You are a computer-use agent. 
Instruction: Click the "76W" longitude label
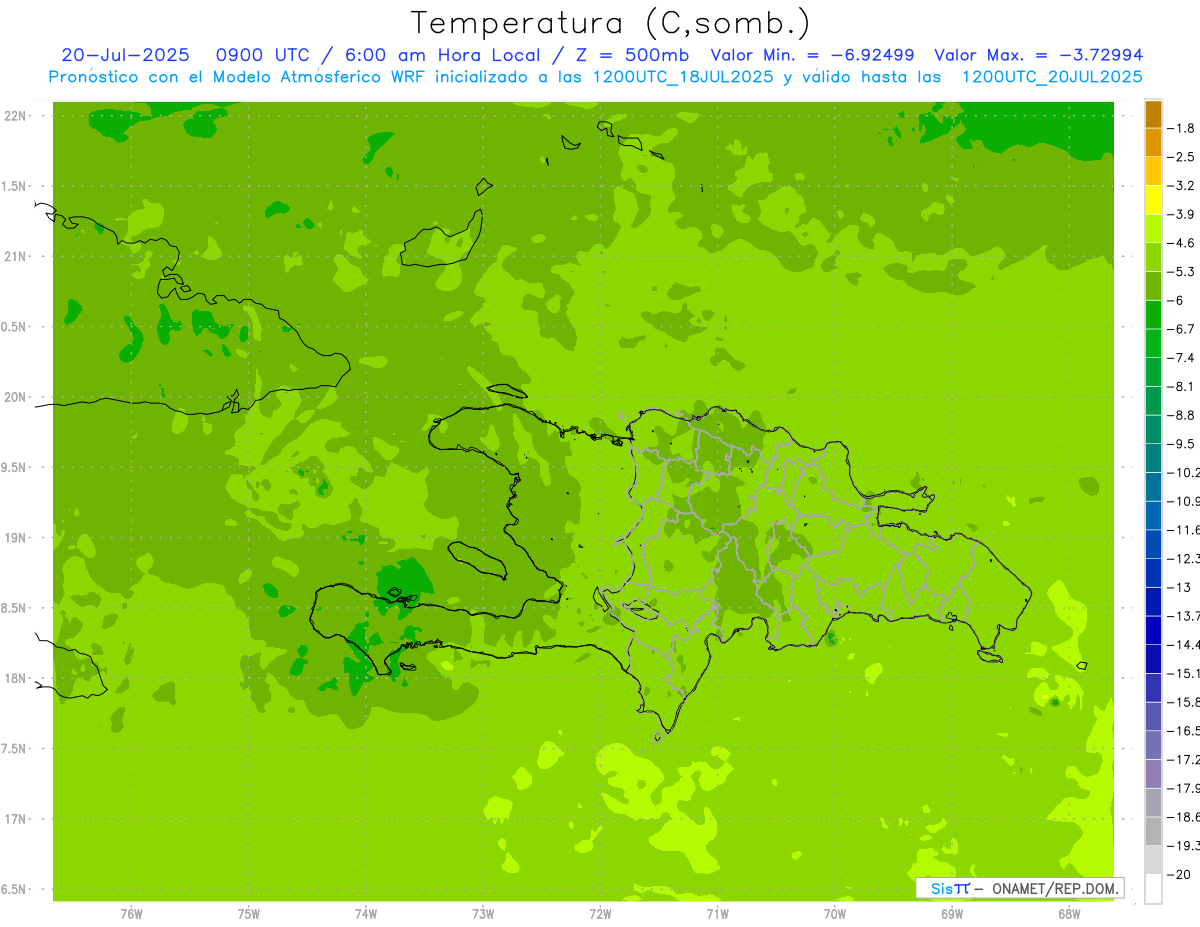pos(131,915)
